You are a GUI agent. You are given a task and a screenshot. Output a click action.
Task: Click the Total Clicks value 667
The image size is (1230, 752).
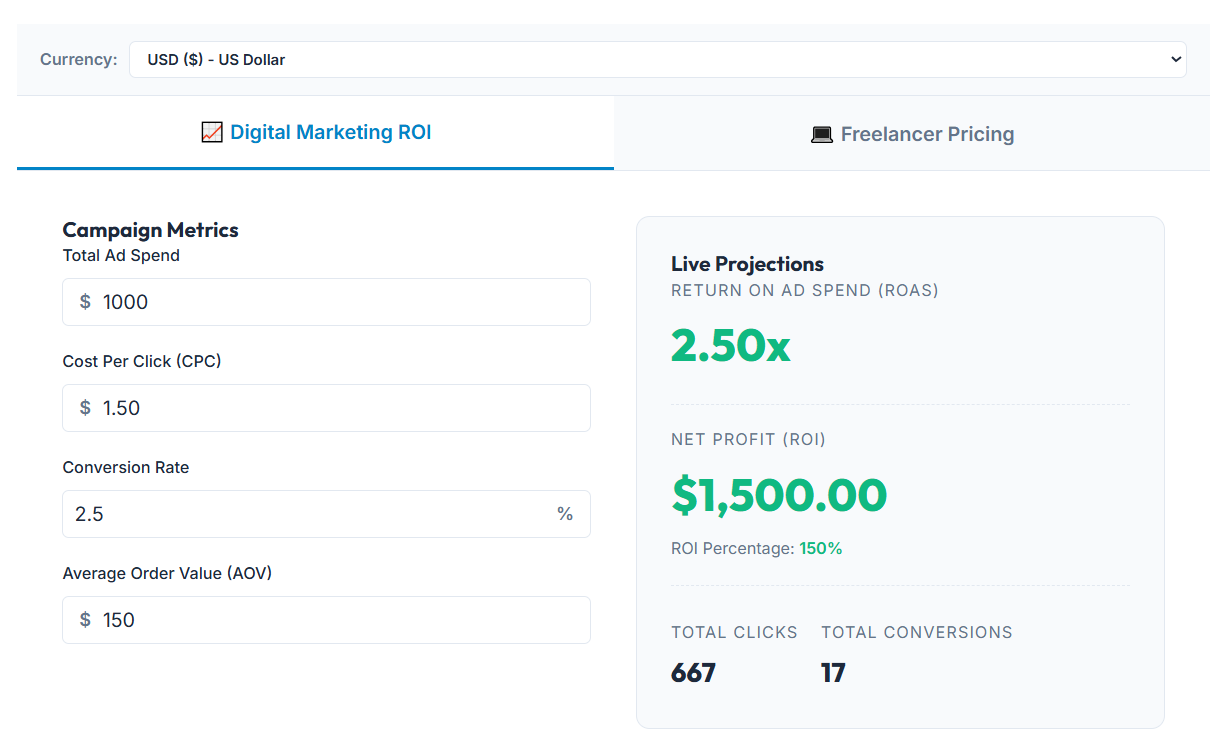(x=693, y=672)
